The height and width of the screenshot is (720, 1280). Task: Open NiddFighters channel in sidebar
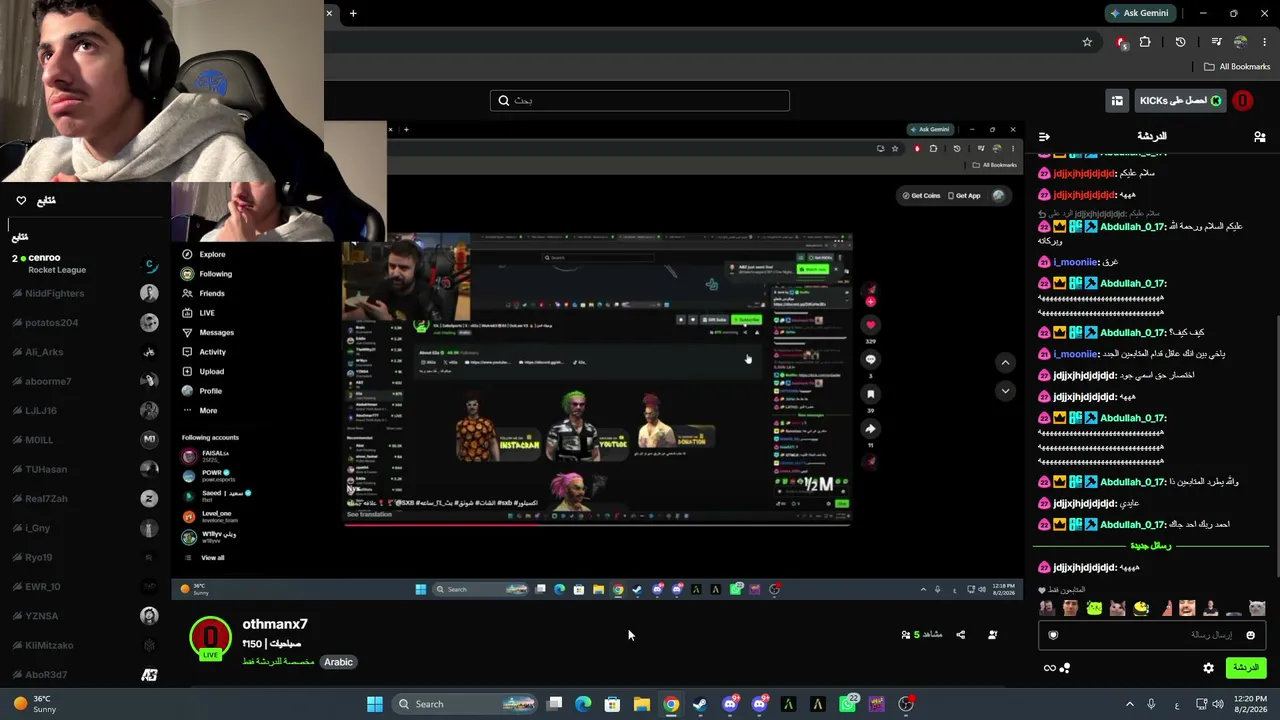(x=85, y=293)
